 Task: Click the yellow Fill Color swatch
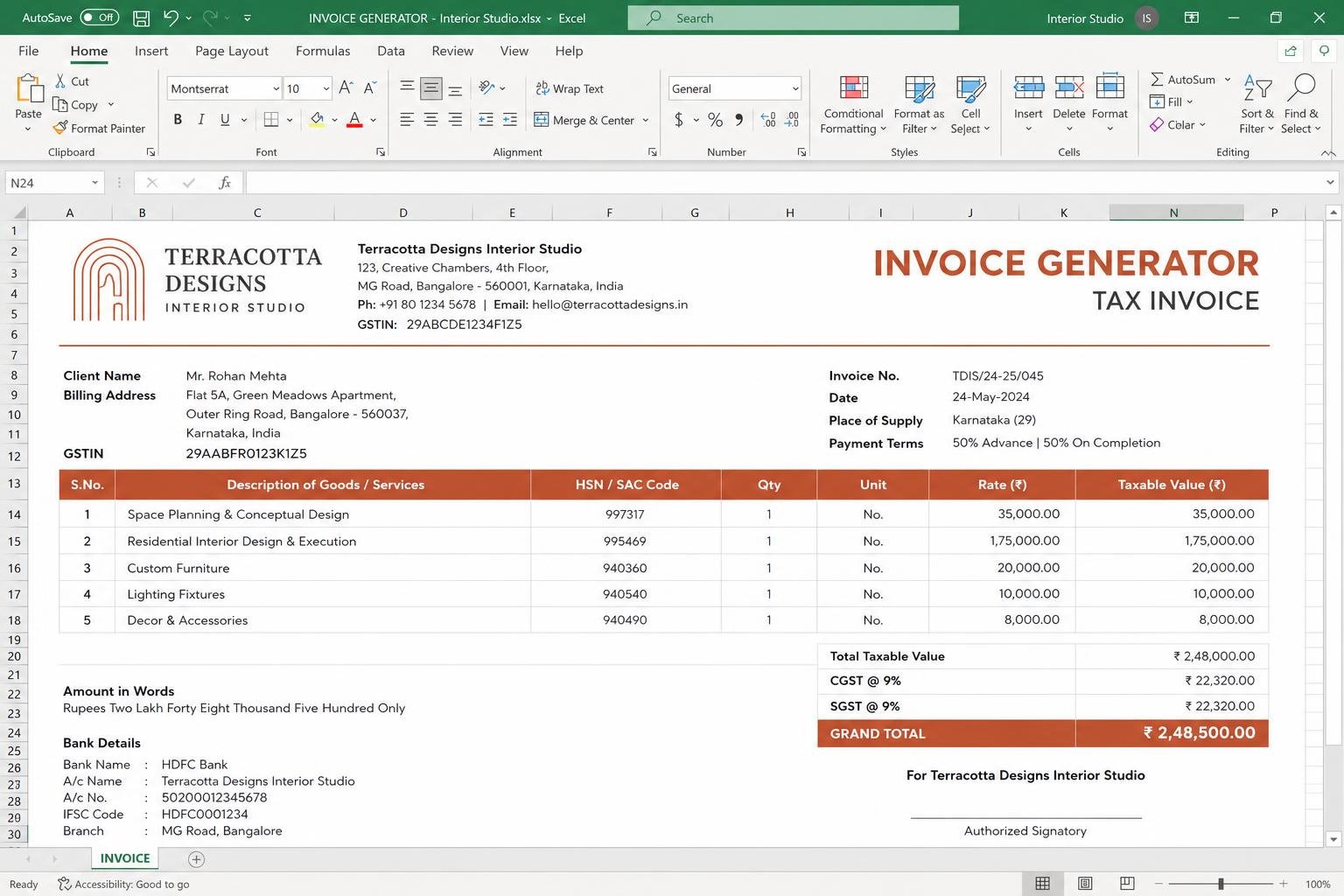[317, 119]
